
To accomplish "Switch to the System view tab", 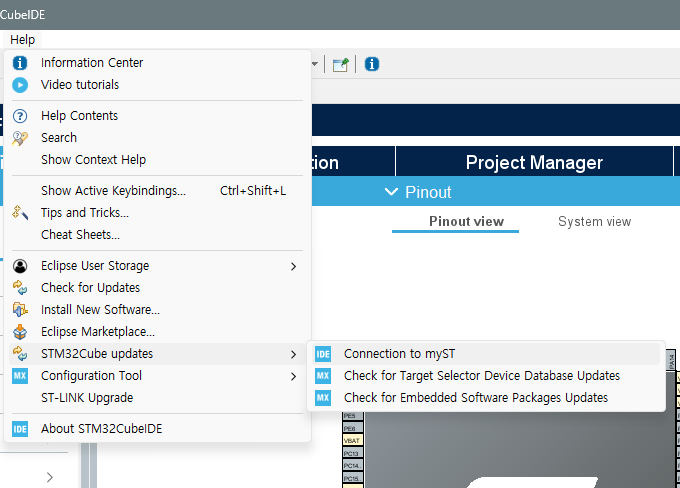I will click(x=595, y=222).
